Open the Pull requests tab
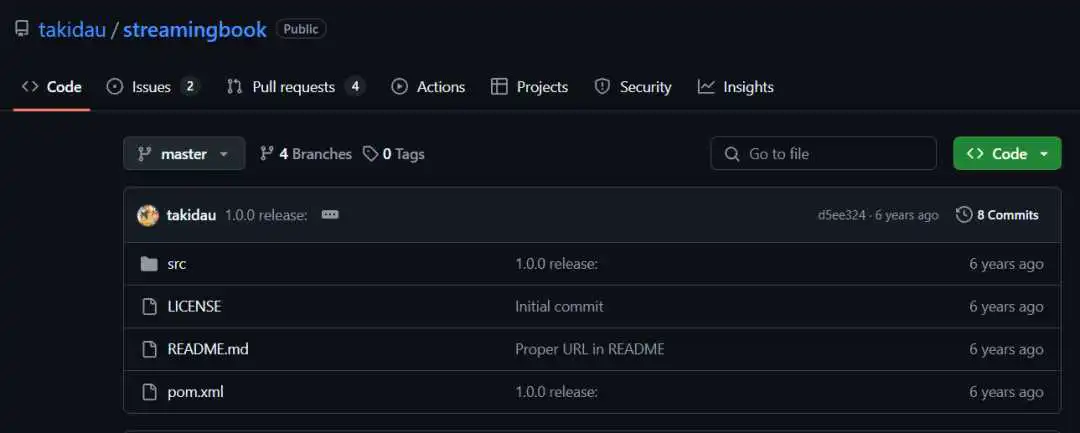1080x433 pixels. [x=295, y=87]
